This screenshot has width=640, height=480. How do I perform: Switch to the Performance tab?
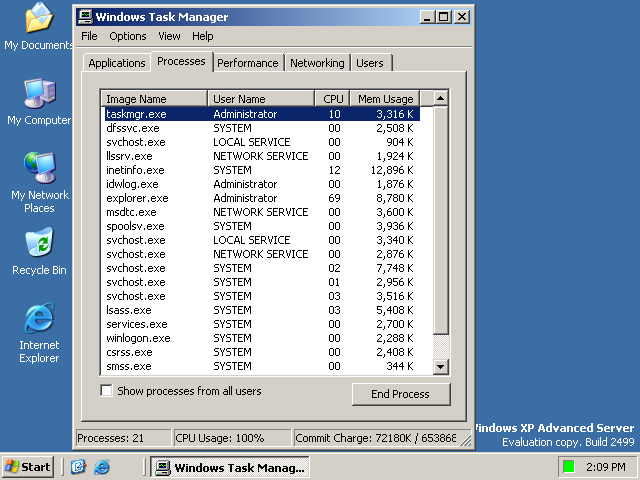(x=248, y=63)
